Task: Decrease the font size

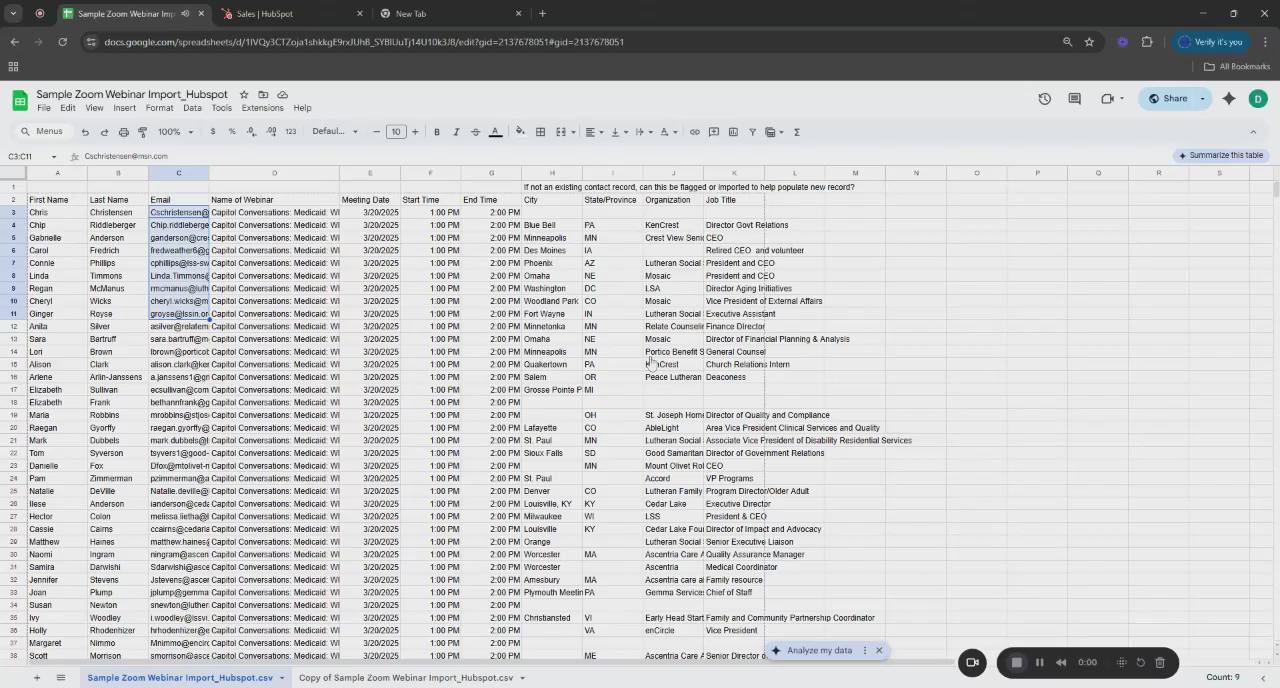Action: coord(376,132)
